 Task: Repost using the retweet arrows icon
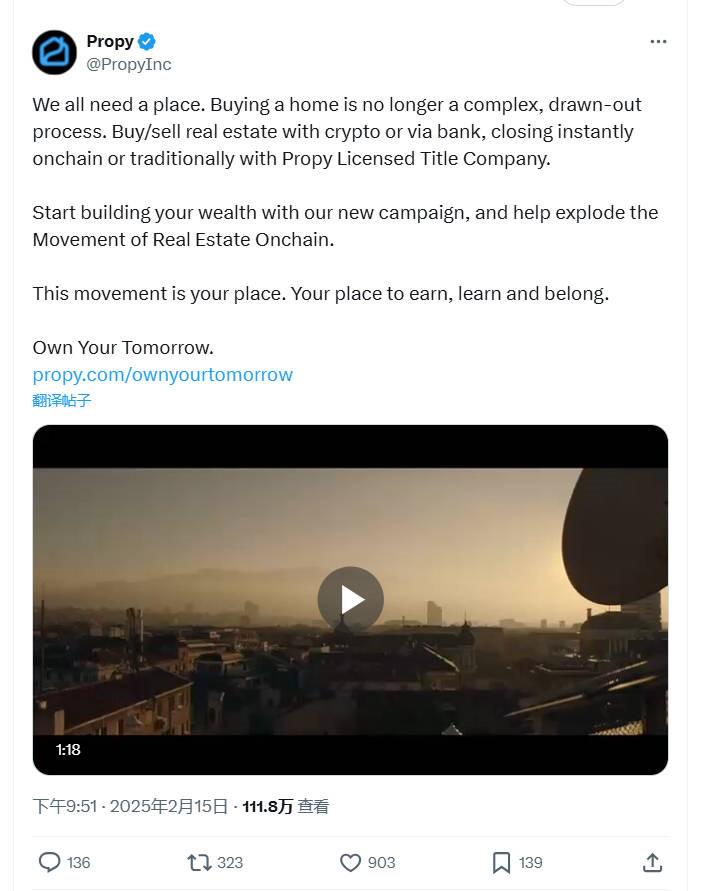tap(199, 862)
